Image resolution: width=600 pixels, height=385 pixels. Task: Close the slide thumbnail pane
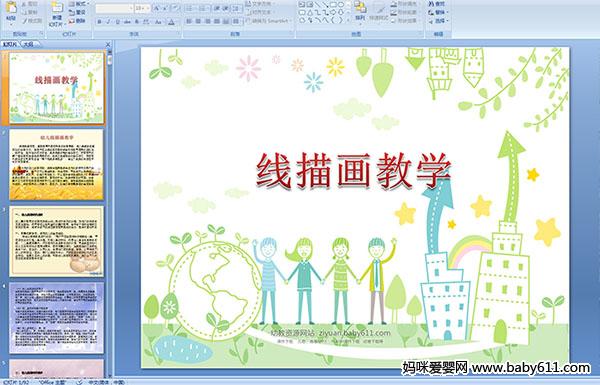point(108,44)
